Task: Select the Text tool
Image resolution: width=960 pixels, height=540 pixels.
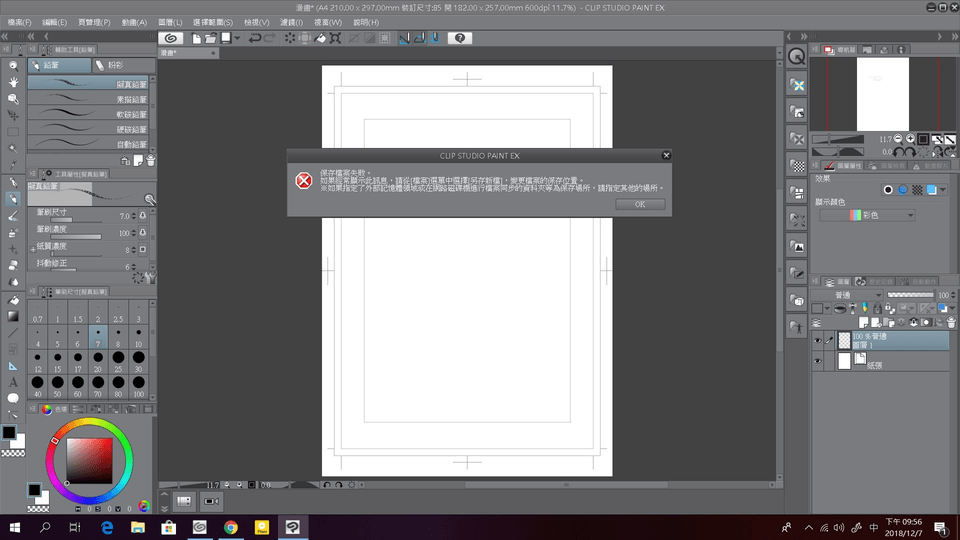Action: 13,382
